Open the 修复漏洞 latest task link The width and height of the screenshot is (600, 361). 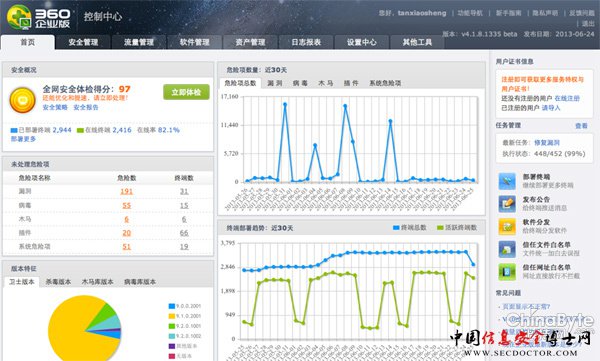pos(547,143)
